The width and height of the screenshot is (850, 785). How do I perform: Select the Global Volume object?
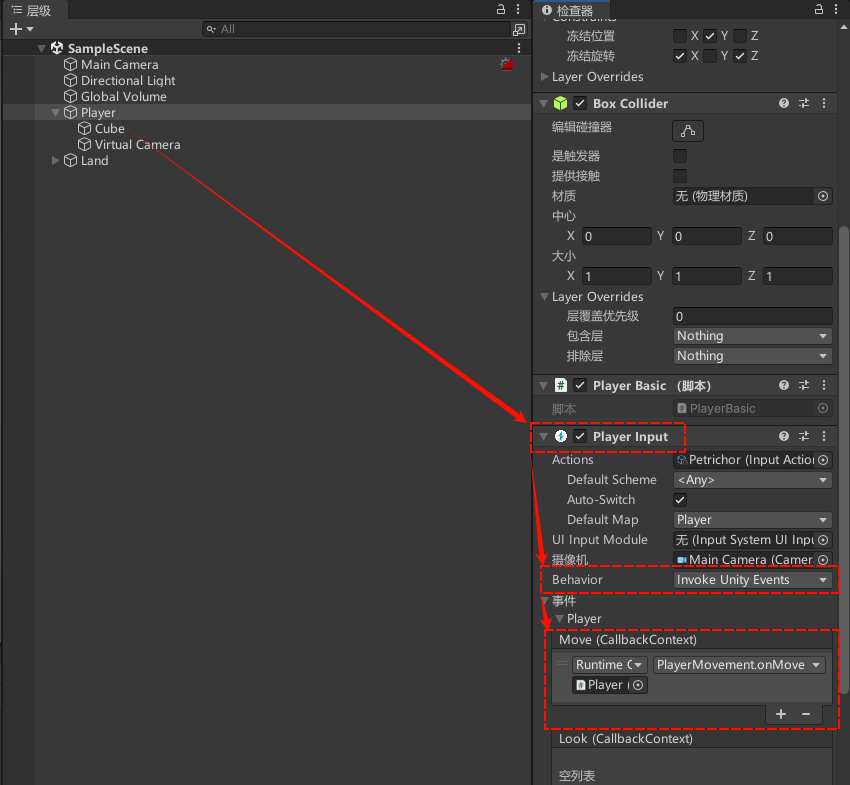(124, 96)
